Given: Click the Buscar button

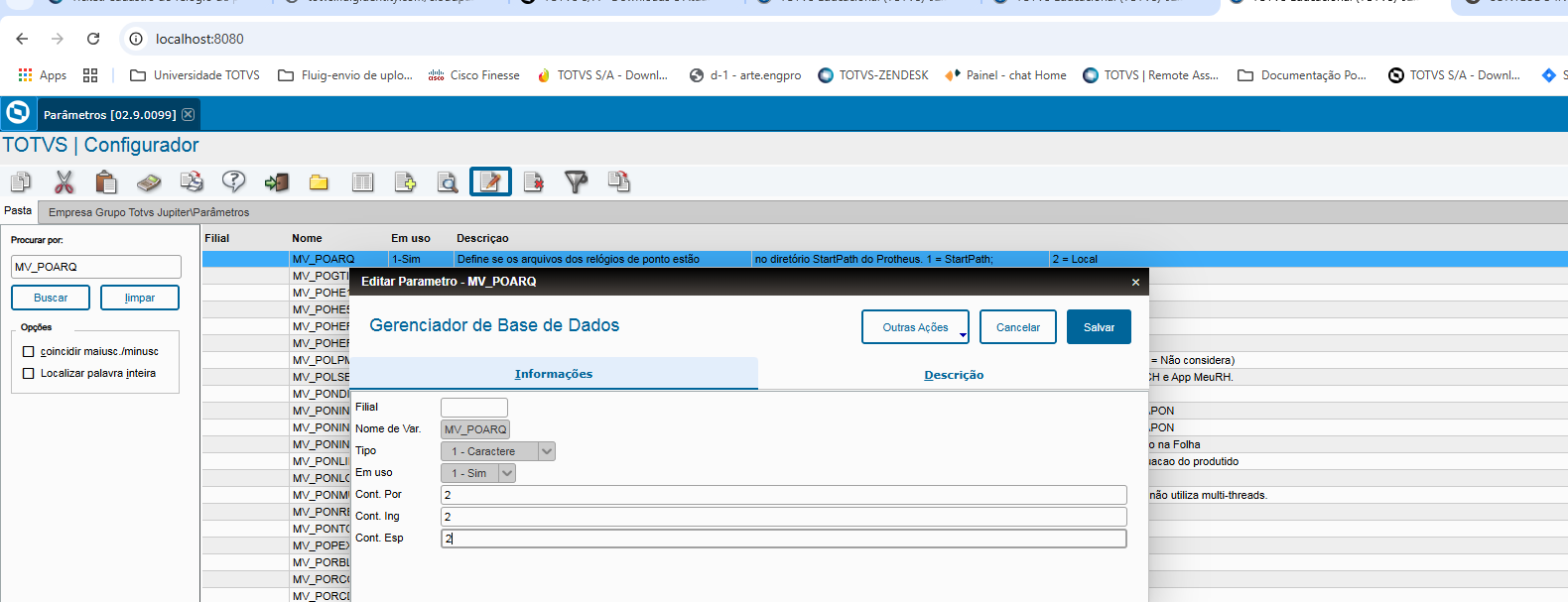Looking at the screenshot, I should tap(51, 298).
